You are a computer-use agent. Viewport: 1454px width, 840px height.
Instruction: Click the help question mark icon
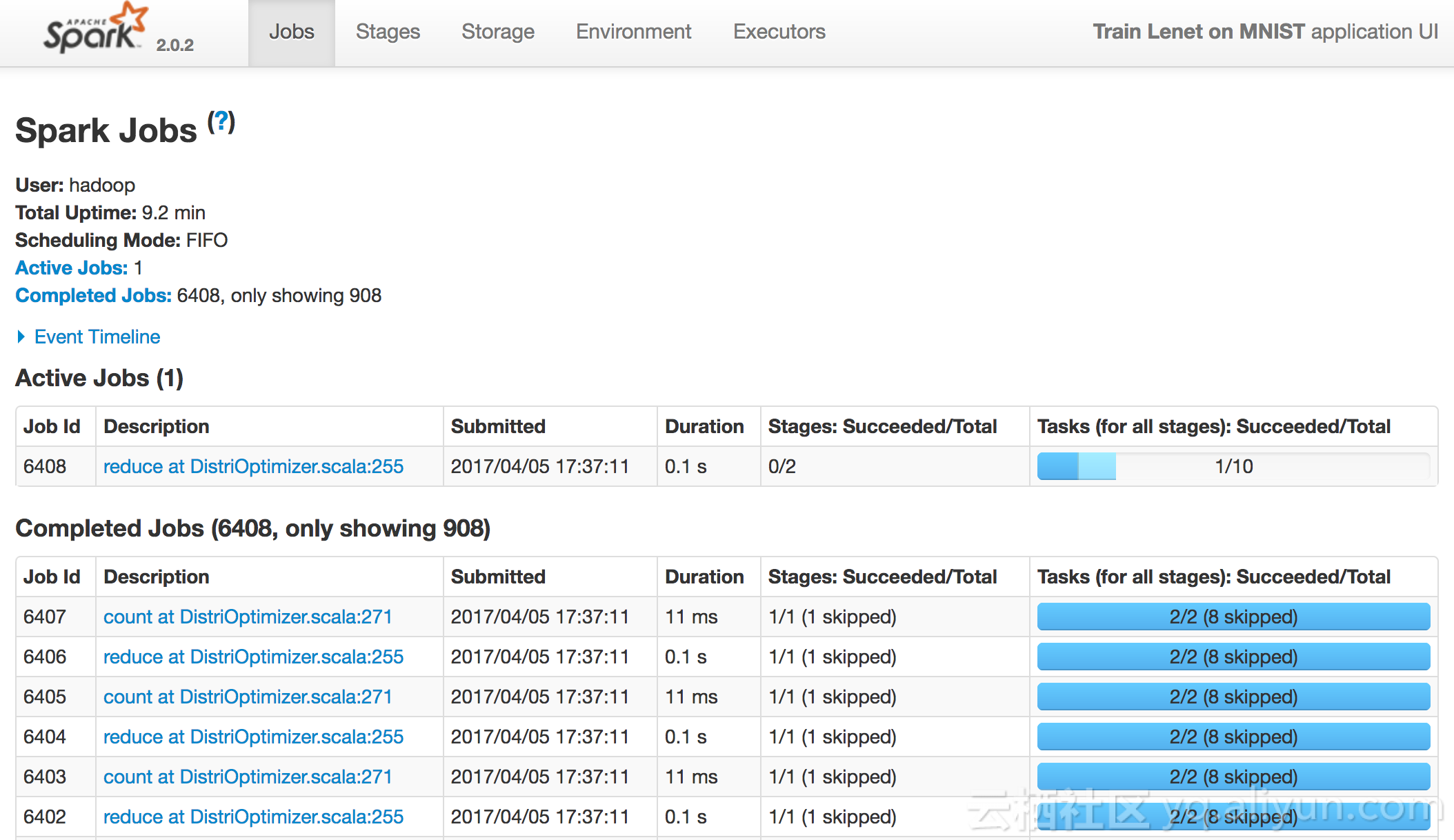(221, 122)
